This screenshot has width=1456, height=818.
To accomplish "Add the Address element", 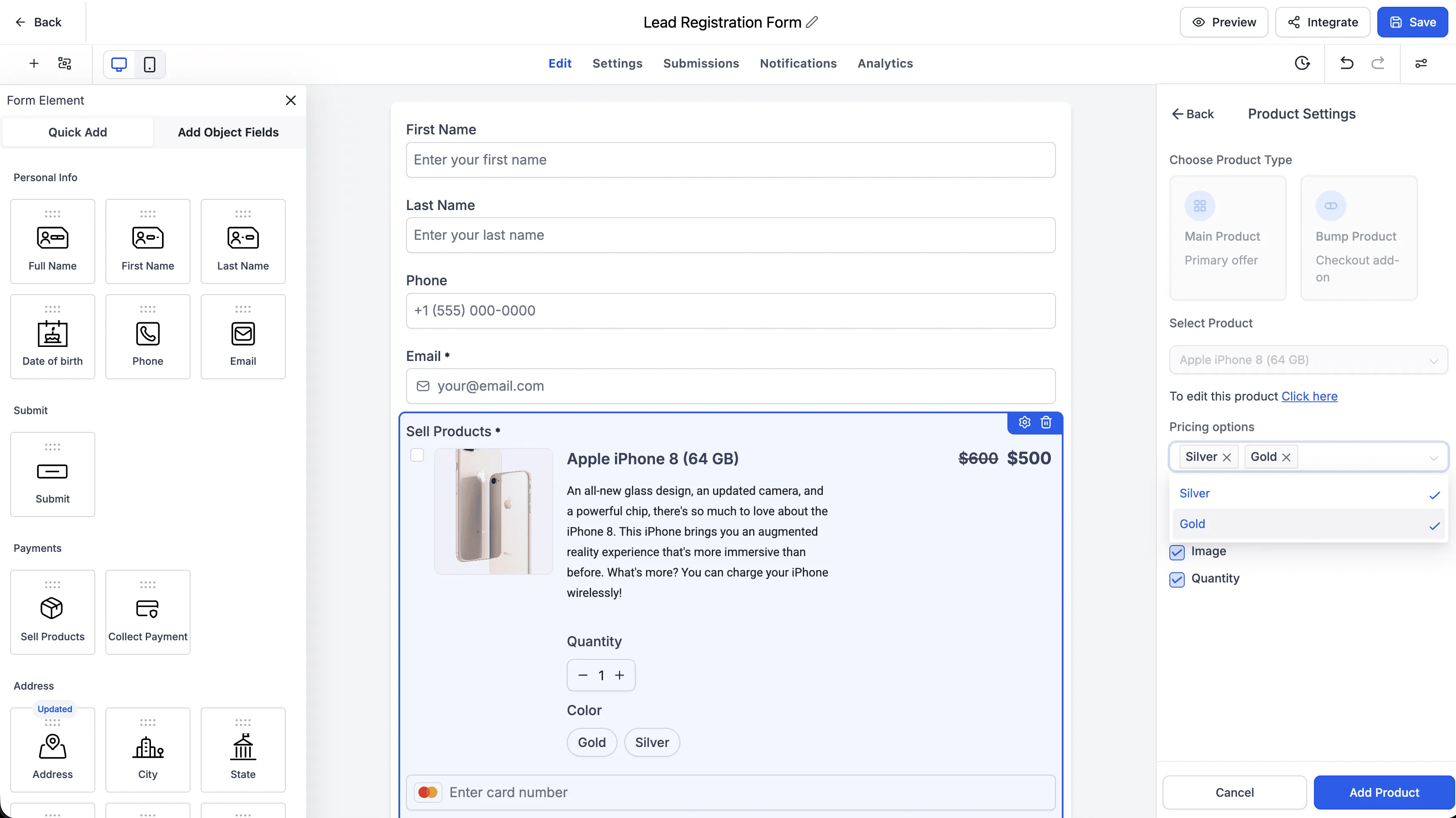I will click(53, 750).
